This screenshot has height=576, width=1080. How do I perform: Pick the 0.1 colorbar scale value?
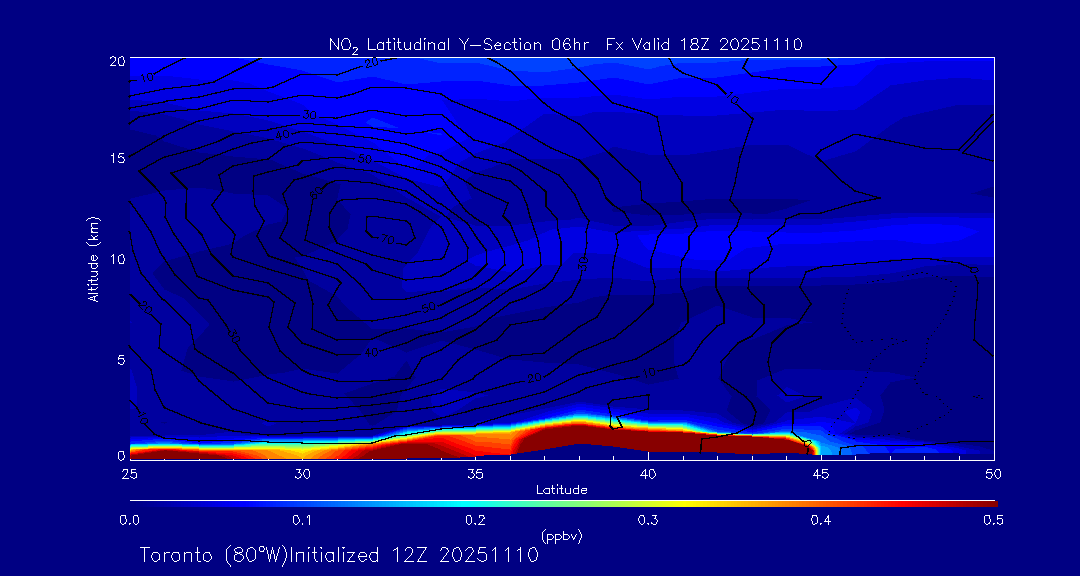(302, 521)
